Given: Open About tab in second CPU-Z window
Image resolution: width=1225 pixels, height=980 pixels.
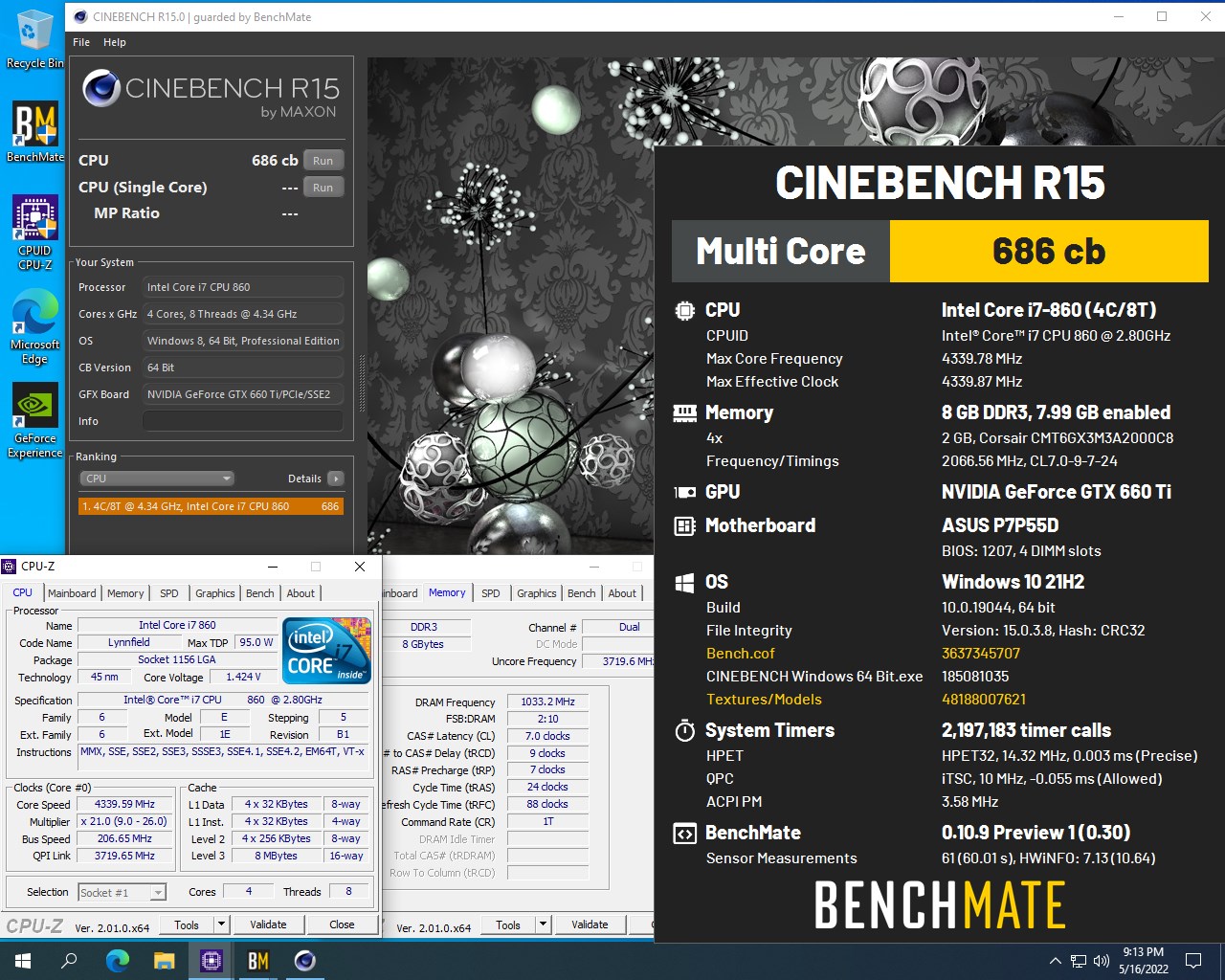Looking at the screenshot, I should 622,593.
